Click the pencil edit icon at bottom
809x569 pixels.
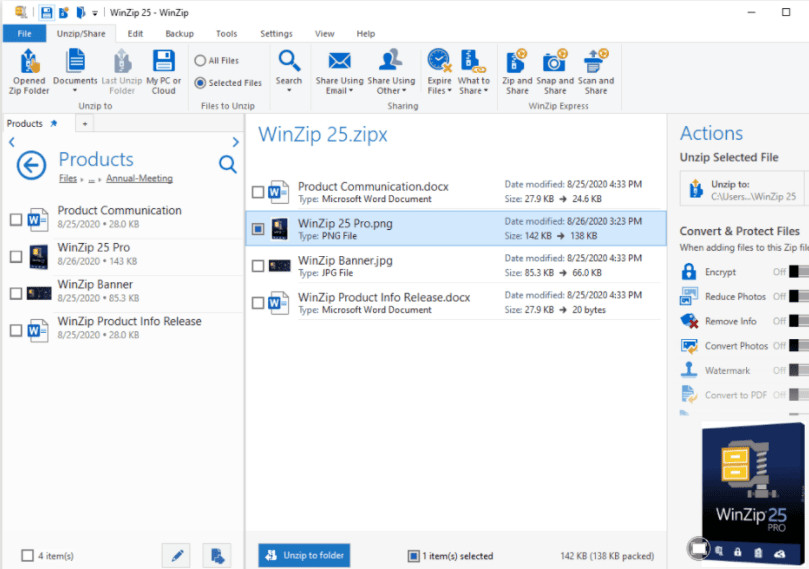(x=177, y=556)
